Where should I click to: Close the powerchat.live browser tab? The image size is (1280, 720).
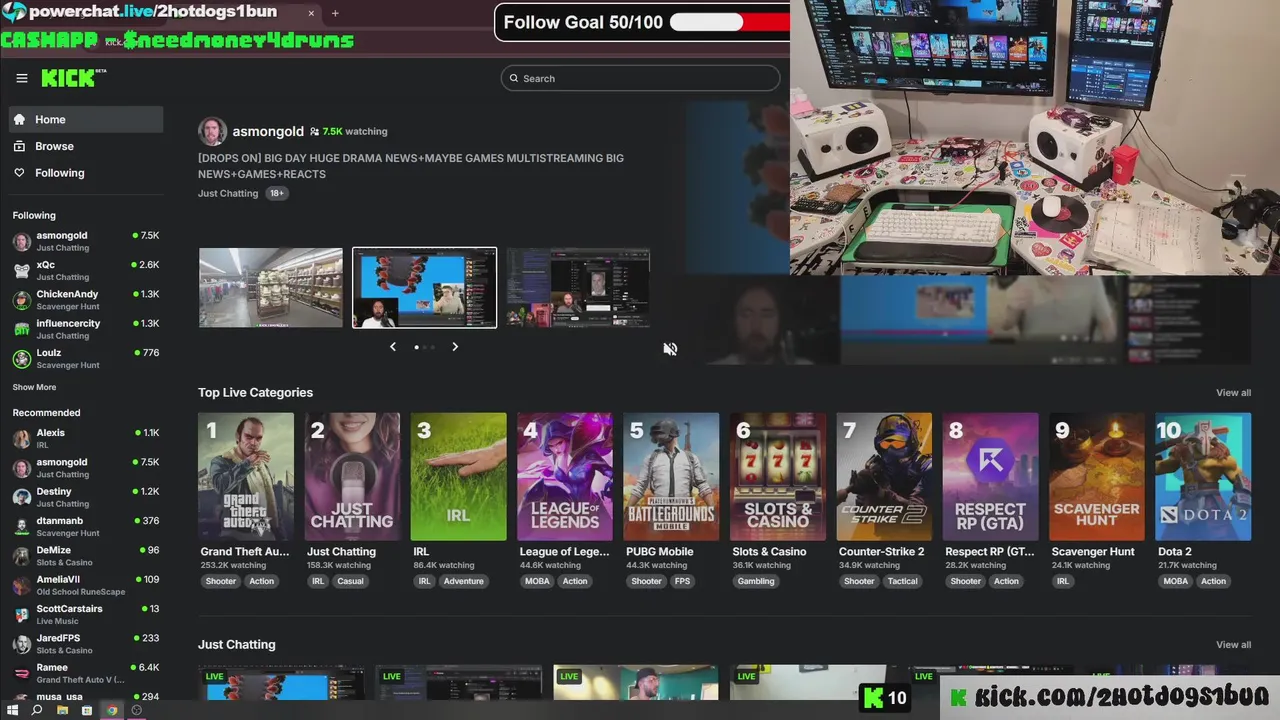pos(311,13)
